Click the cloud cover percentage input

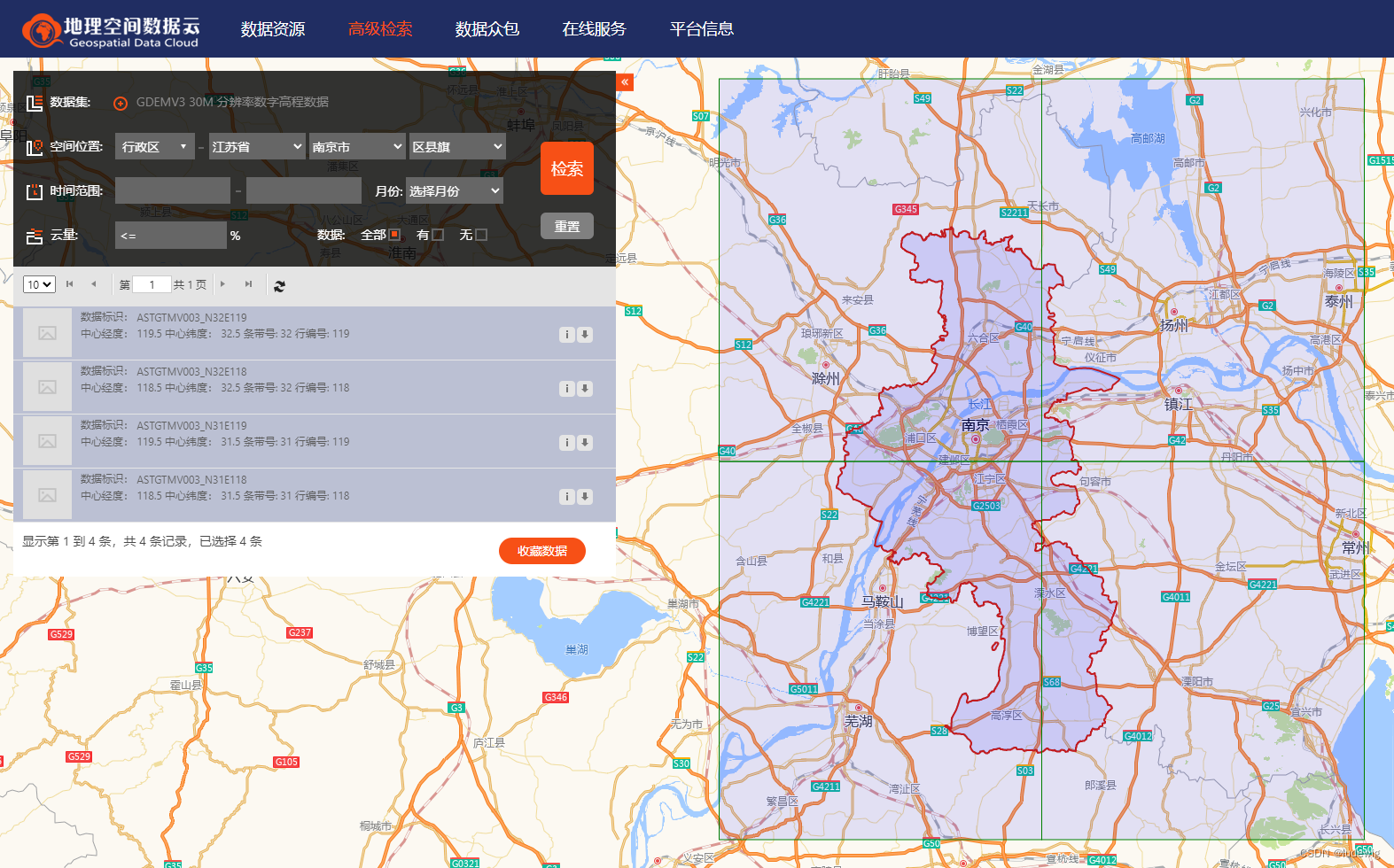(x=171, y=236)
